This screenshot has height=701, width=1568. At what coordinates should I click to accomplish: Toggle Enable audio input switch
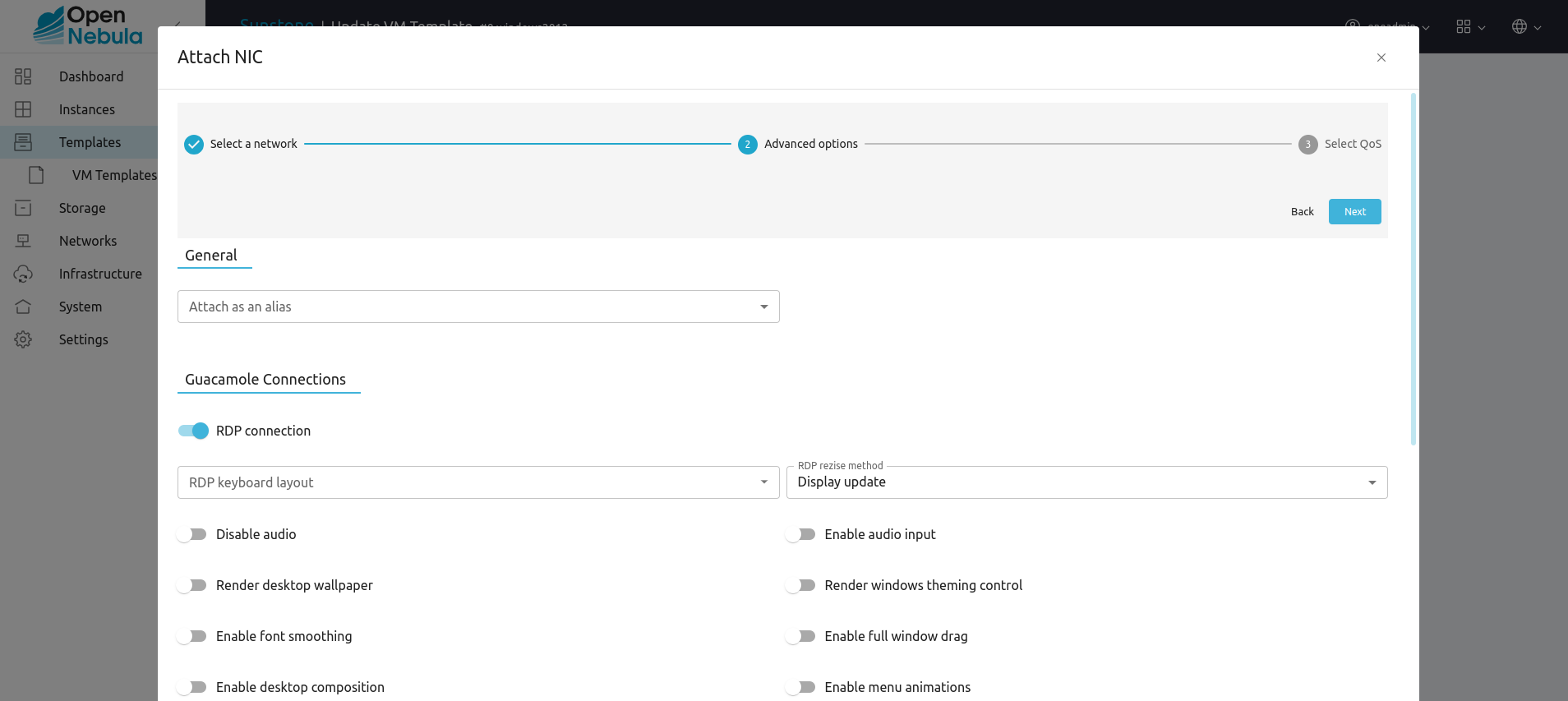[800, 534]
